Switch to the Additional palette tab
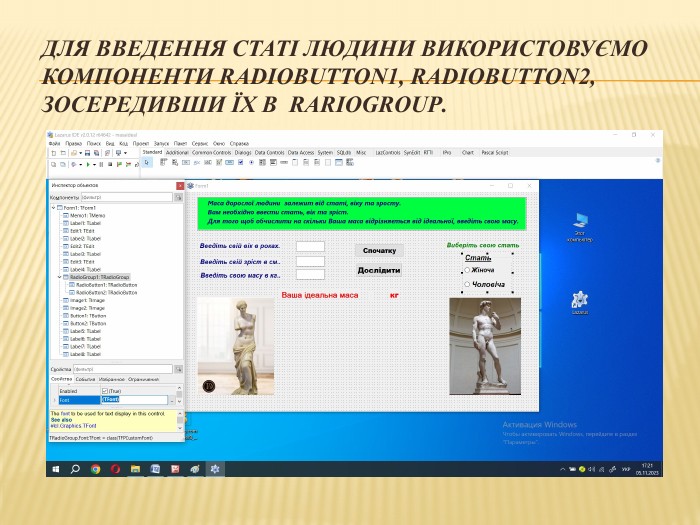700x525 pixels. click(x=177, y=153)
